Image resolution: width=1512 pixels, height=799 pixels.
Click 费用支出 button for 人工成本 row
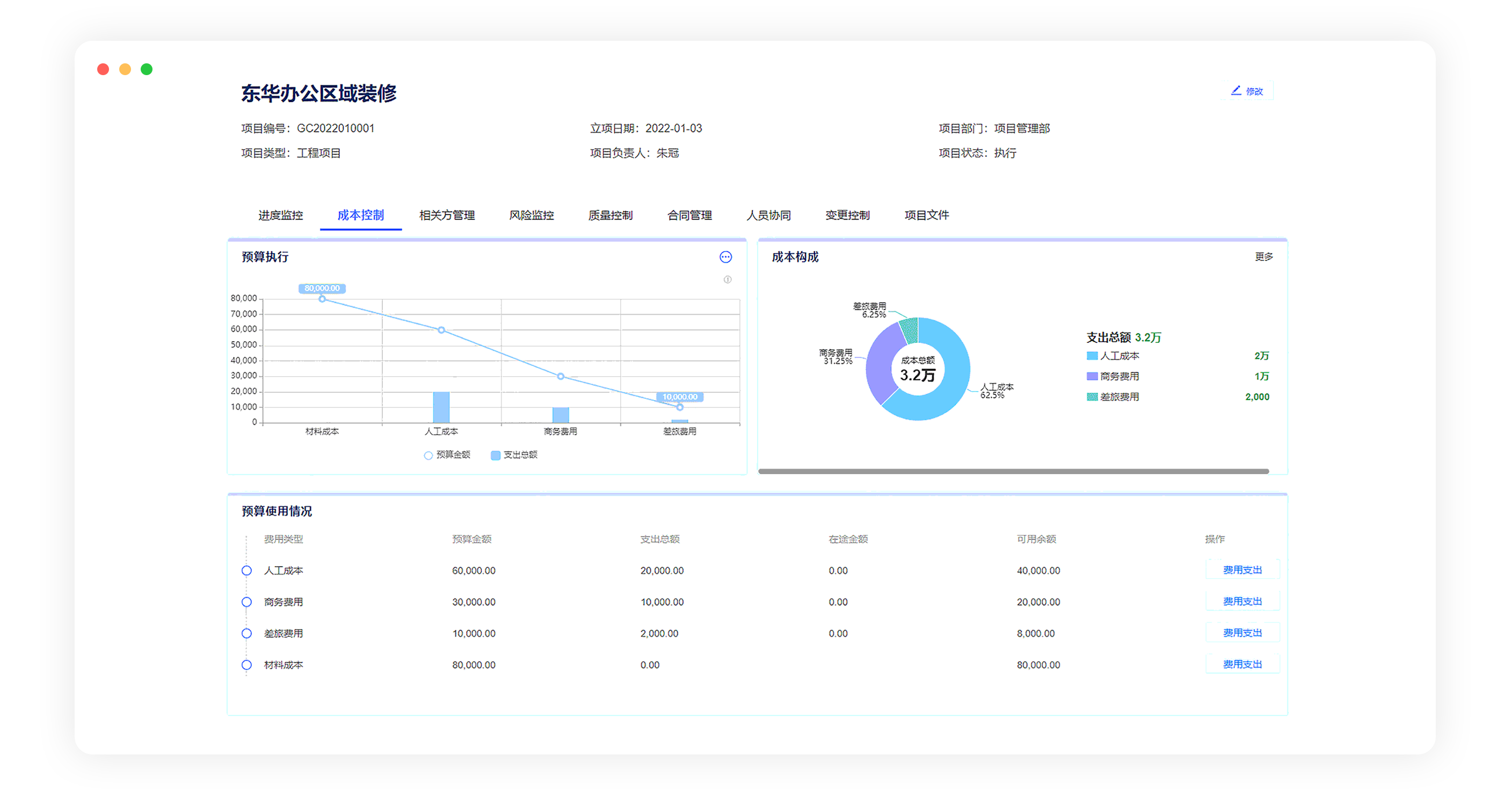coord(1242,570)
